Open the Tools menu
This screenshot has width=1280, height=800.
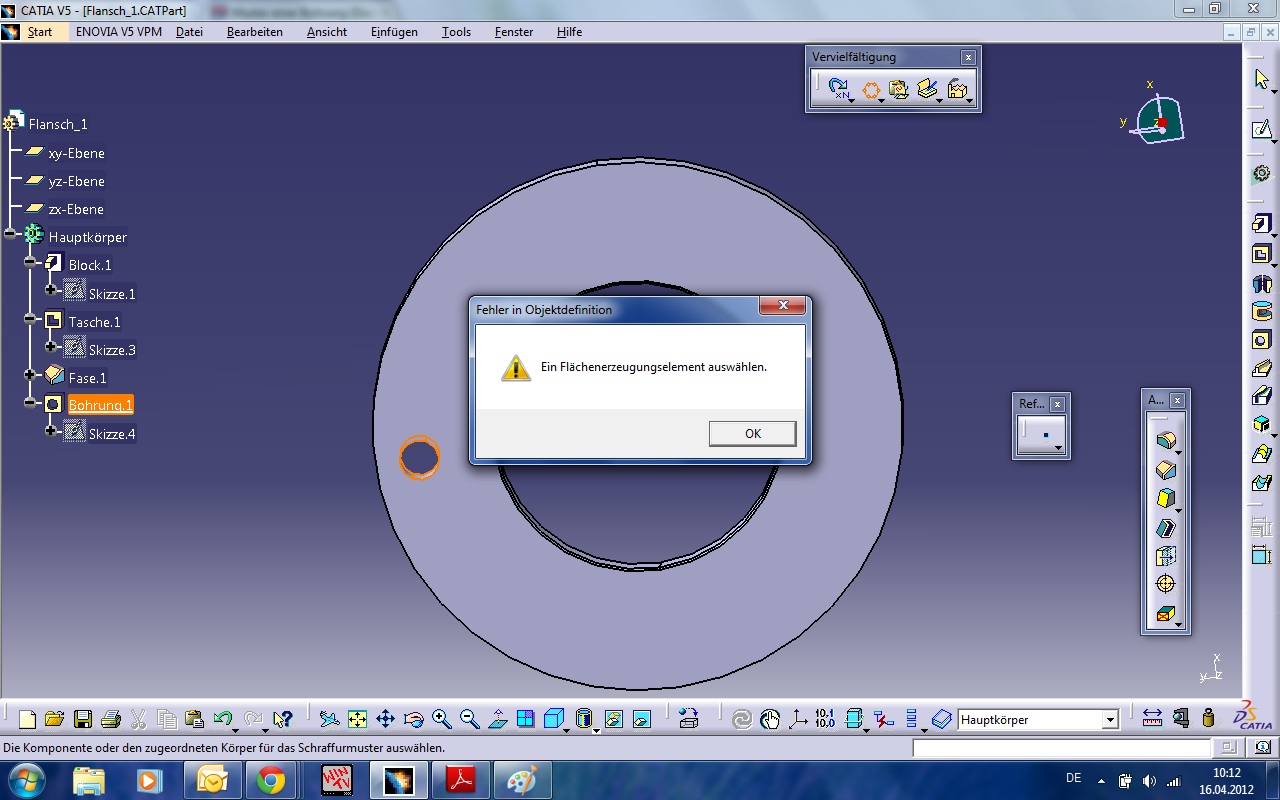tap(456, 32)
